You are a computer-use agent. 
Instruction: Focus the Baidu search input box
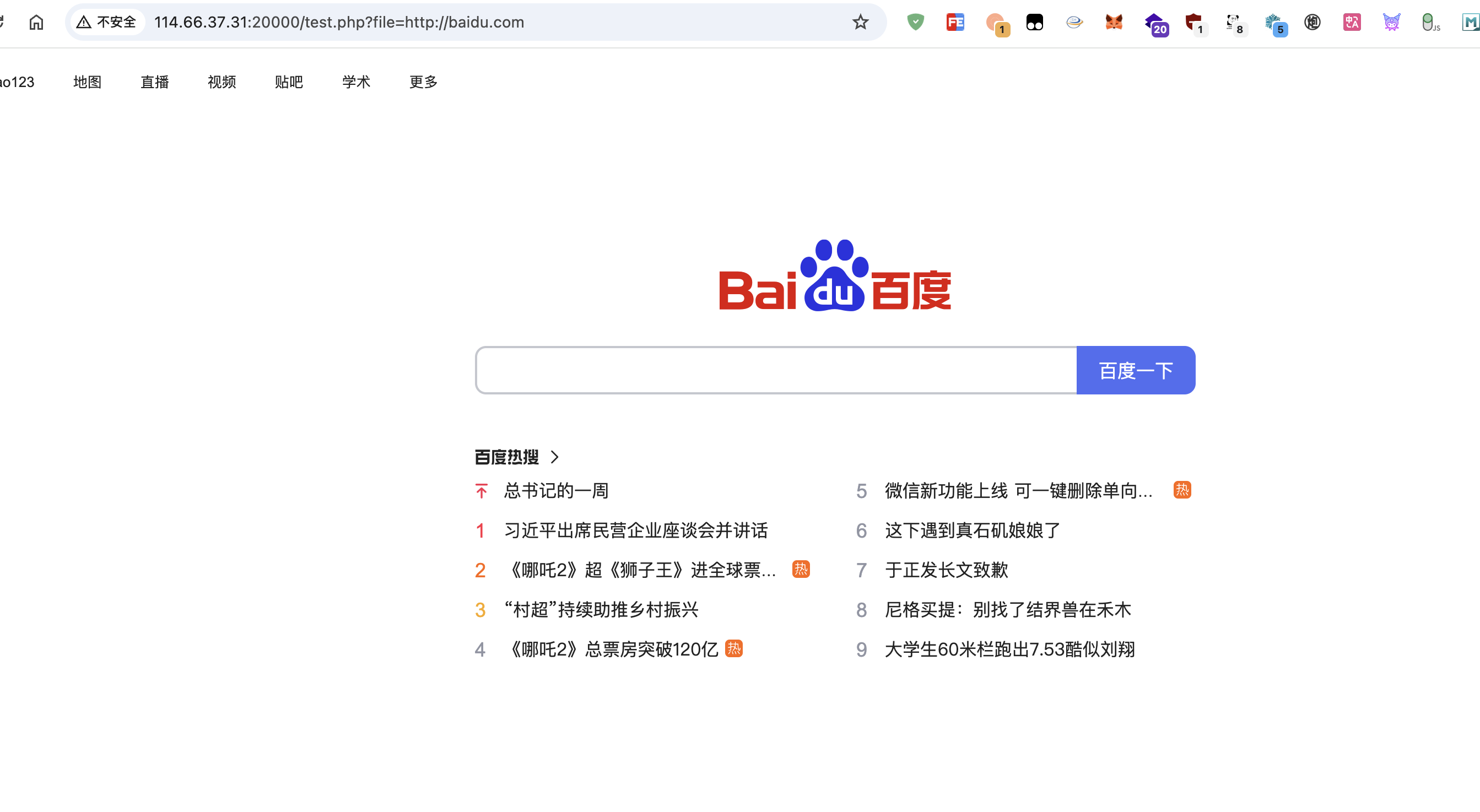pyautogui.click(x=776, y=370)
